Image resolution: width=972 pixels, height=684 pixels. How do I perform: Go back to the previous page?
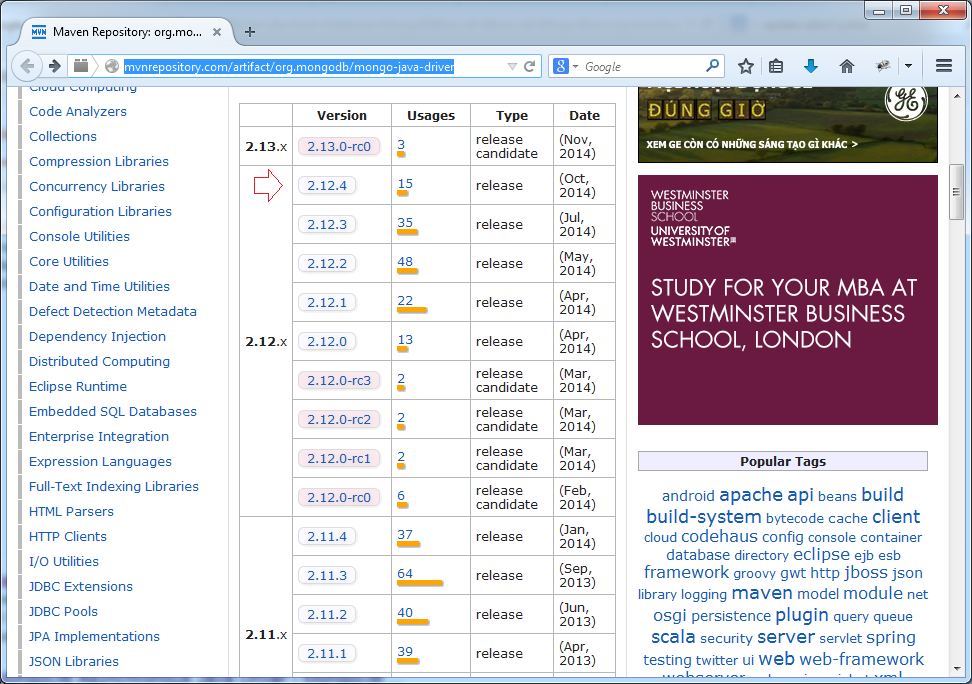click(x=27, y=66)
